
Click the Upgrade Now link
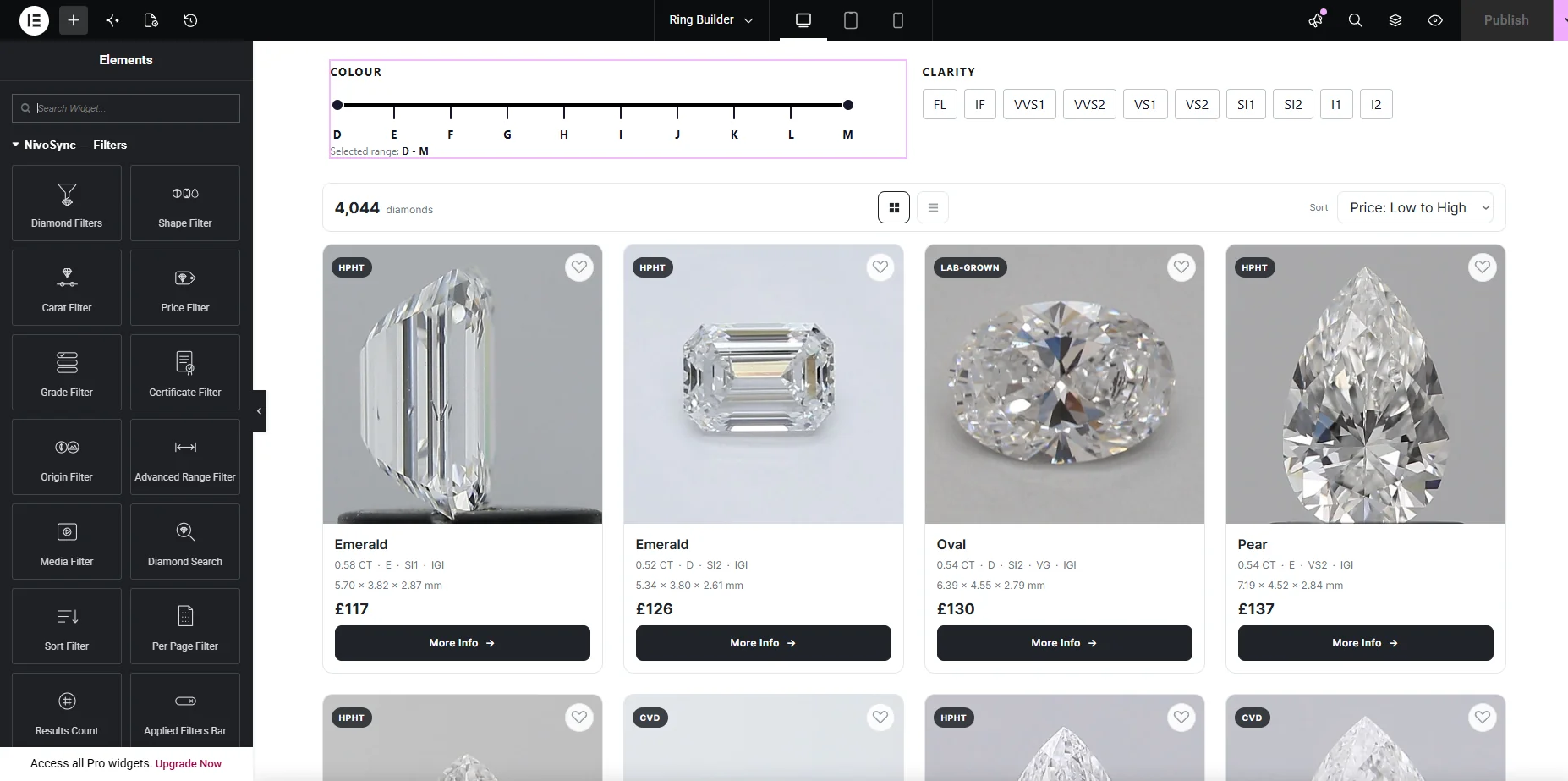pos(189,763)
